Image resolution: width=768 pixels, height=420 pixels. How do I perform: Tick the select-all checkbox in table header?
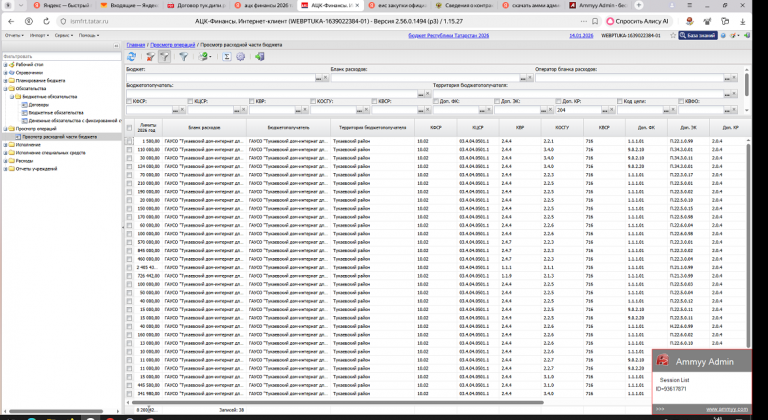129,128
